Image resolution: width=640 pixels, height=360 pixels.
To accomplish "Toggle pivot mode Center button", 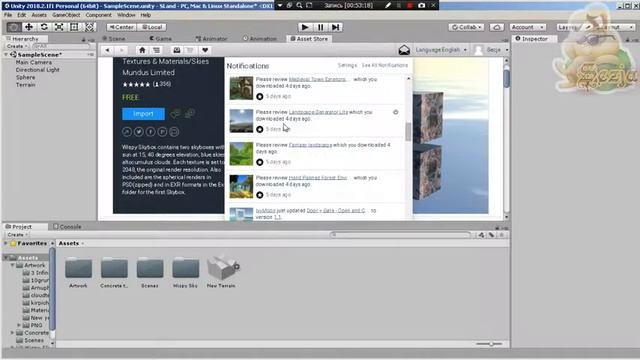I will [121, 27].
